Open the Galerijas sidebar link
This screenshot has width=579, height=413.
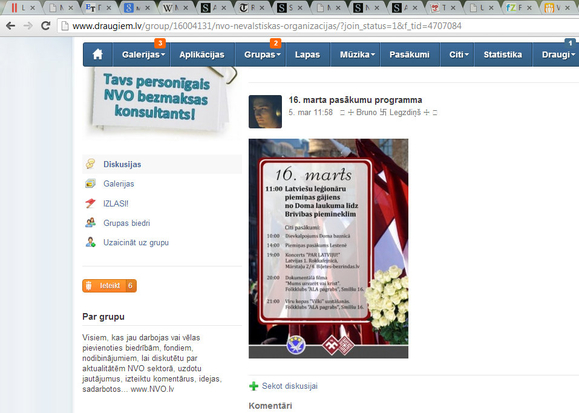point(119,184)
